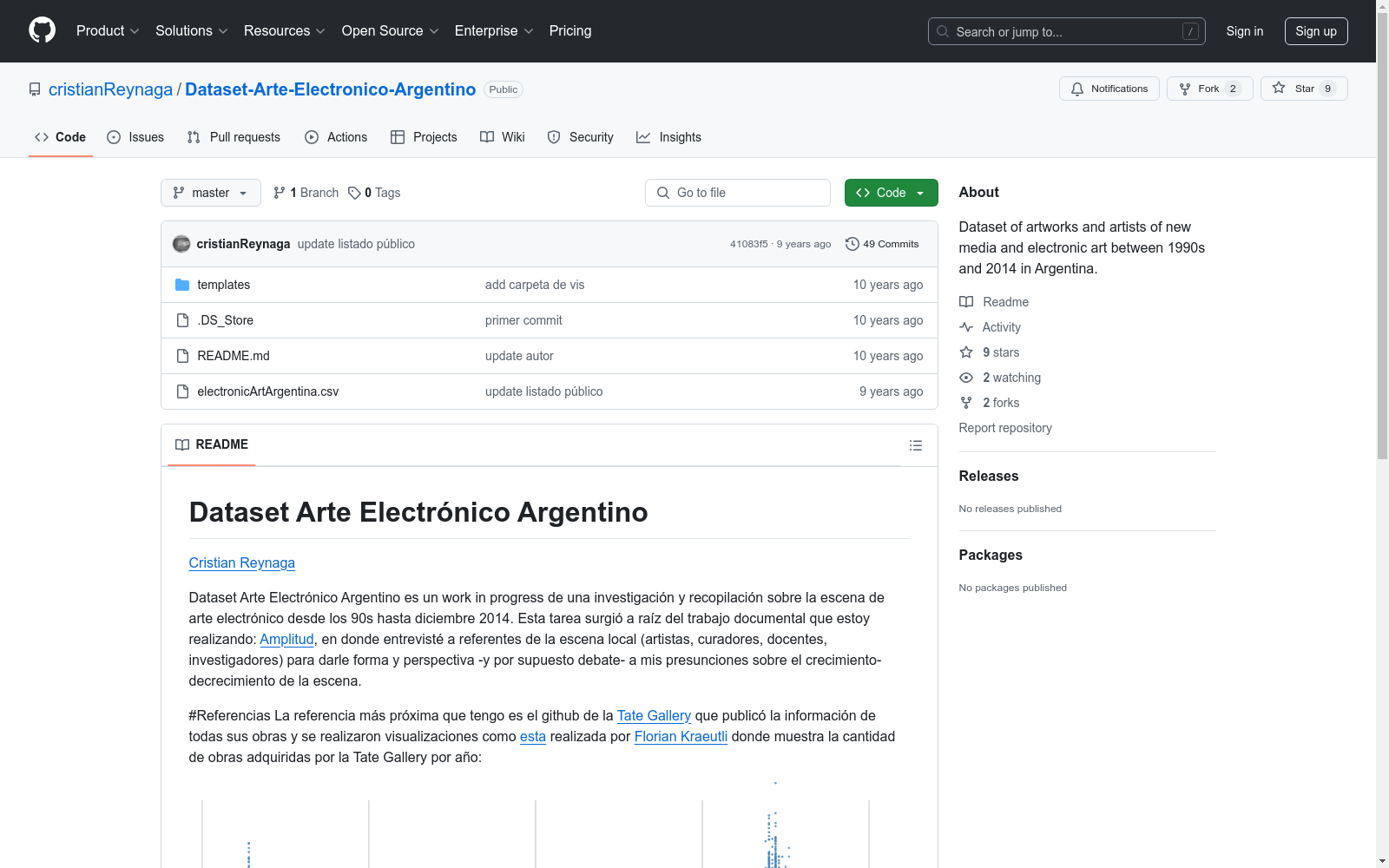Image resolution: width=1389 pixels, height=868 pixels.
Task: Open the Cristian Reynaga README link
Action: 242,562
